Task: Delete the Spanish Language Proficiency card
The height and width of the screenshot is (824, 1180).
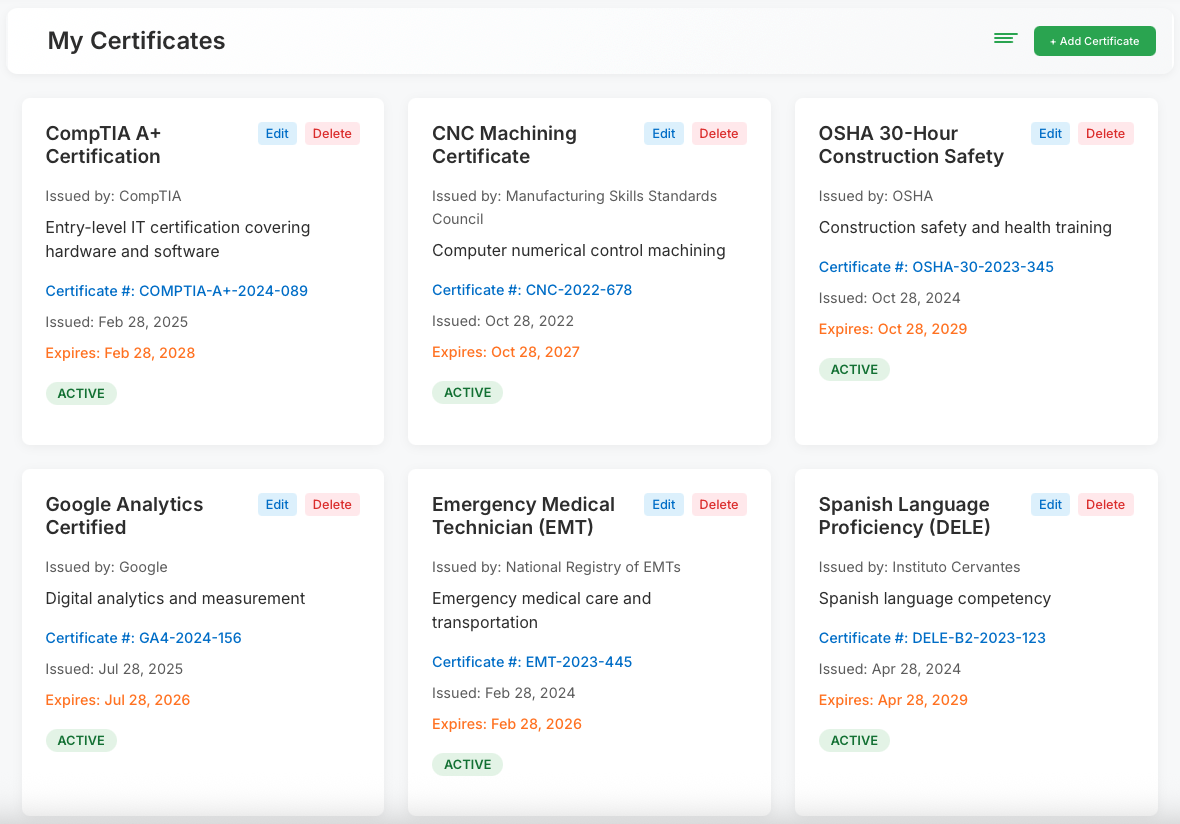Action: coord(1105,504)
